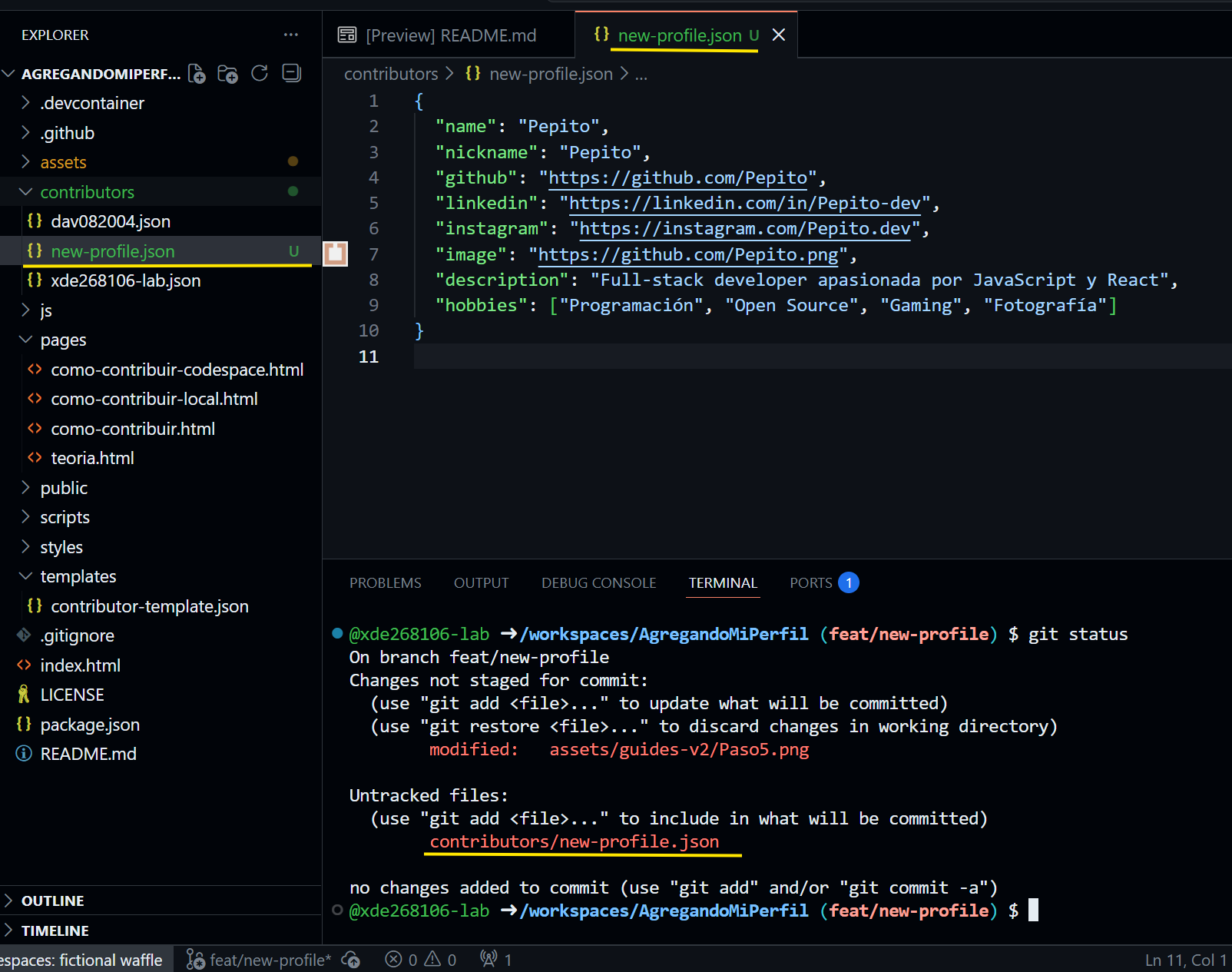
Task: Open the contributors breadcrumb
Action: (x=392, y=74)
